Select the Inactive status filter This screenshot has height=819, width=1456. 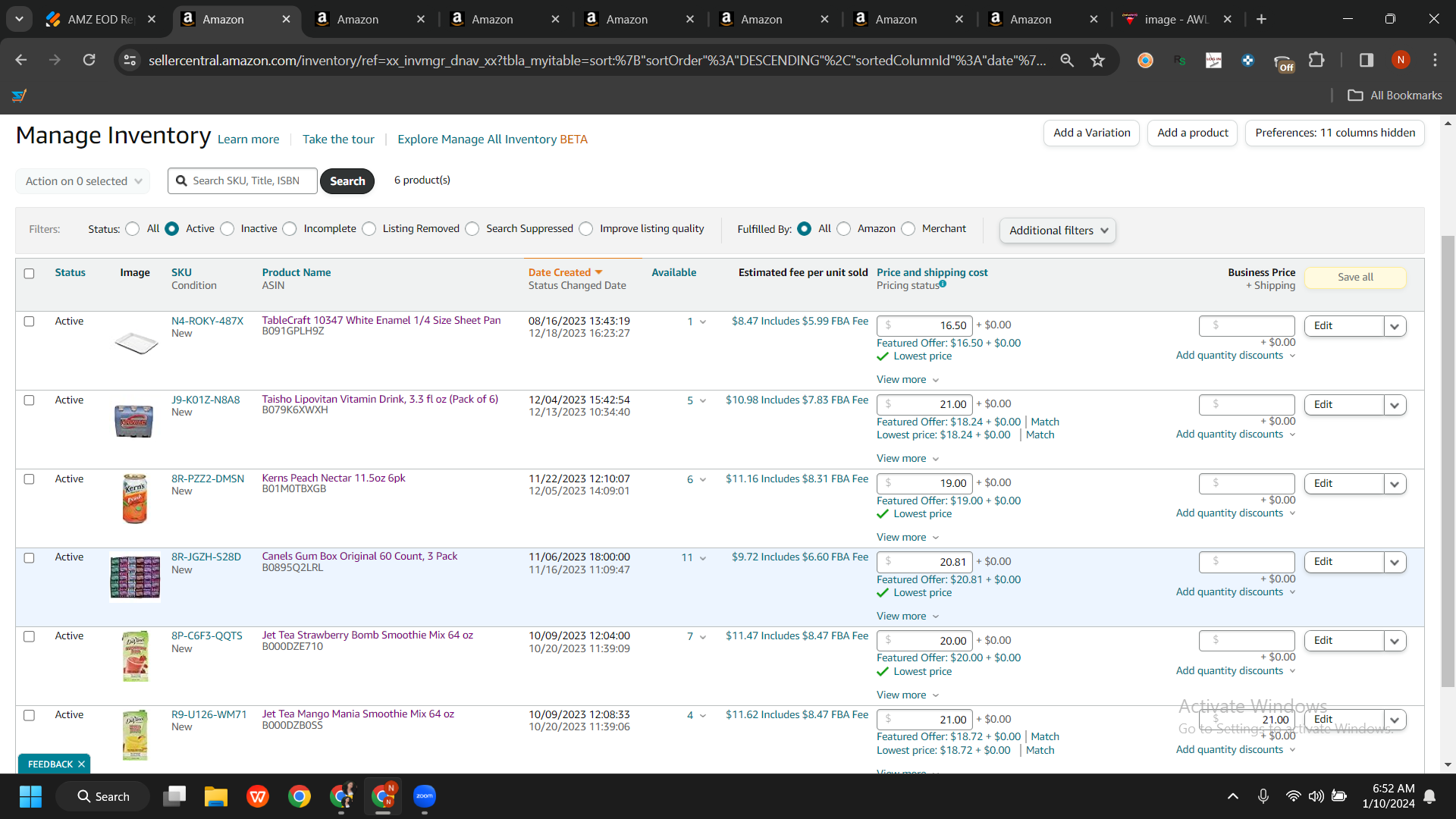(227, 229)
